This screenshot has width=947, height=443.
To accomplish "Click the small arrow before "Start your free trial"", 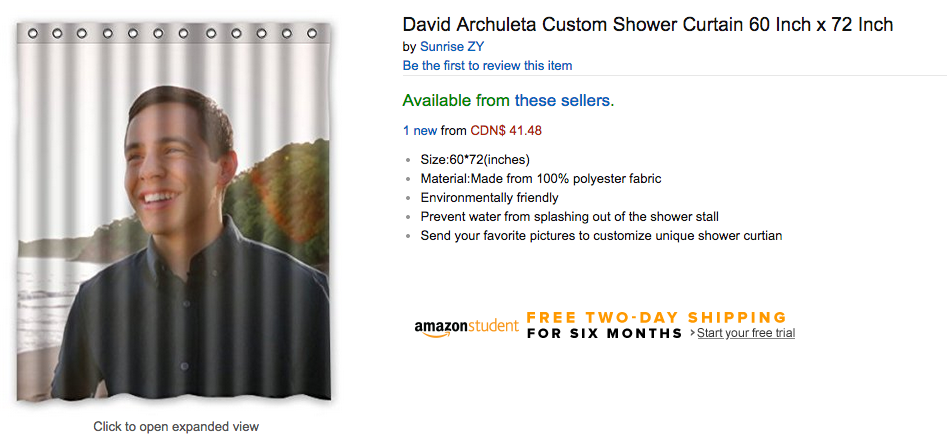I will (691, 333).
